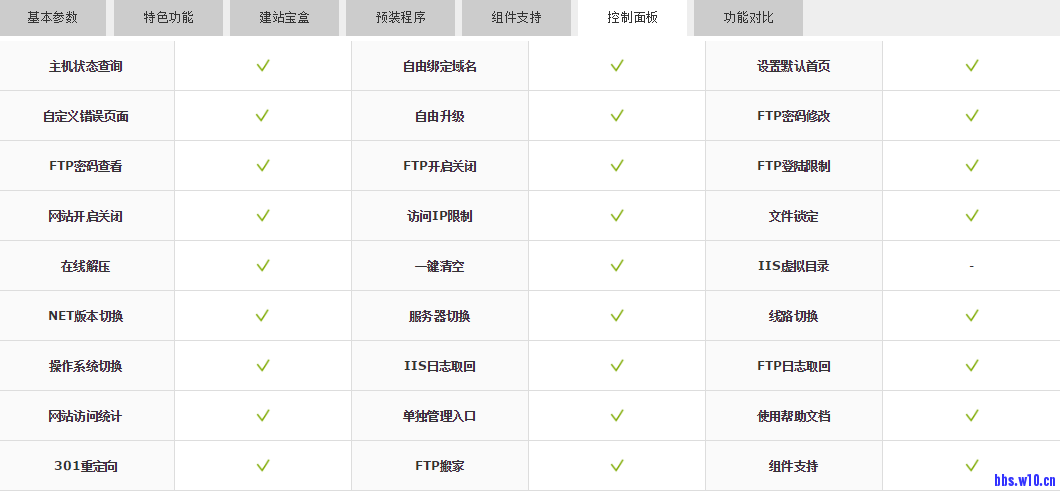Switch to the 特色功能 tab

coord(168,17)
